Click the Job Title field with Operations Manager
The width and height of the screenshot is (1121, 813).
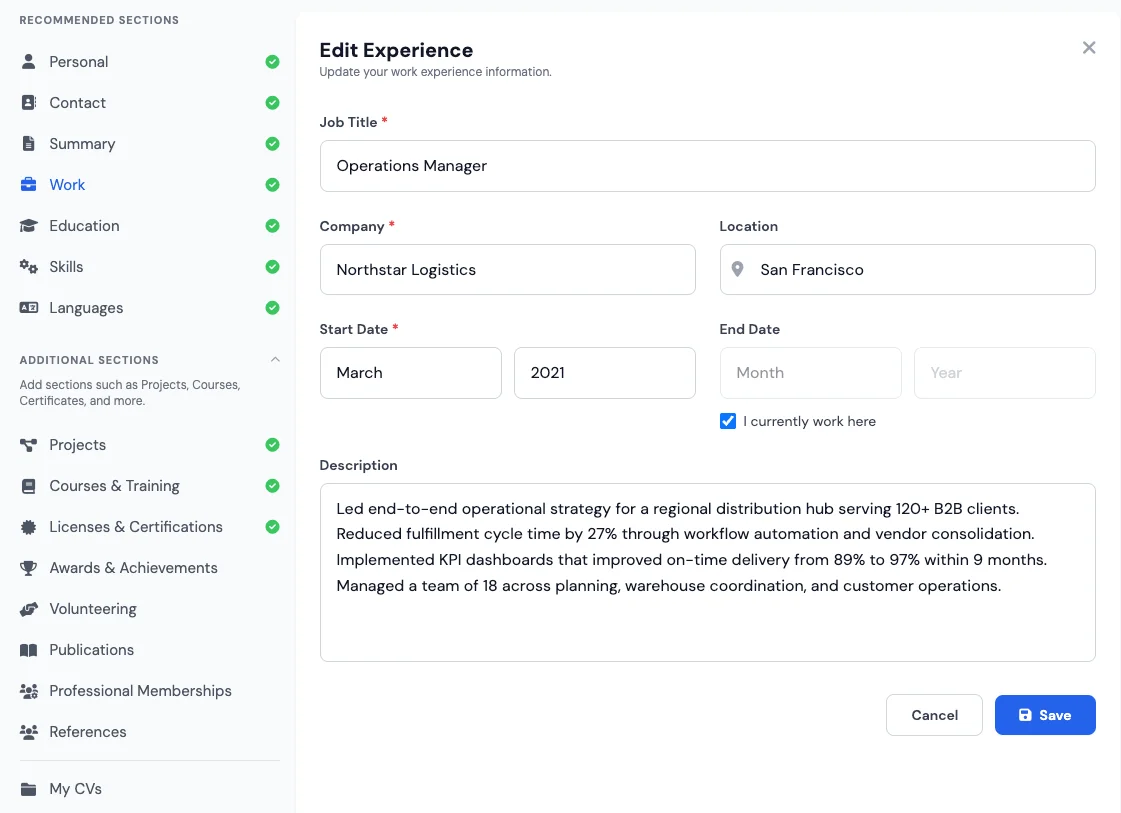pyautogui.click(x=707, y=166)
